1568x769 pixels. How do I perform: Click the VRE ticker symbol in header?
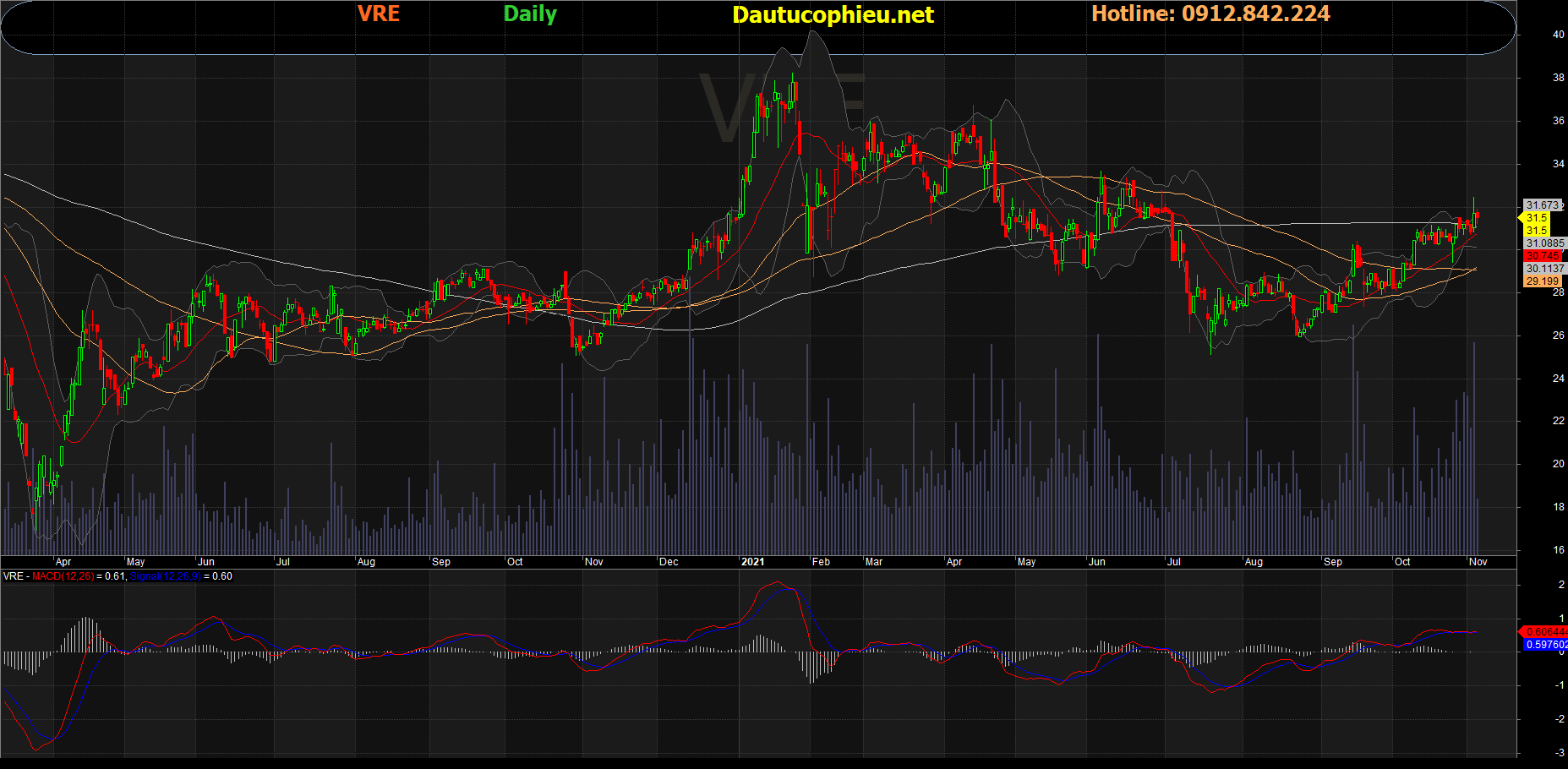coord(378,14)
